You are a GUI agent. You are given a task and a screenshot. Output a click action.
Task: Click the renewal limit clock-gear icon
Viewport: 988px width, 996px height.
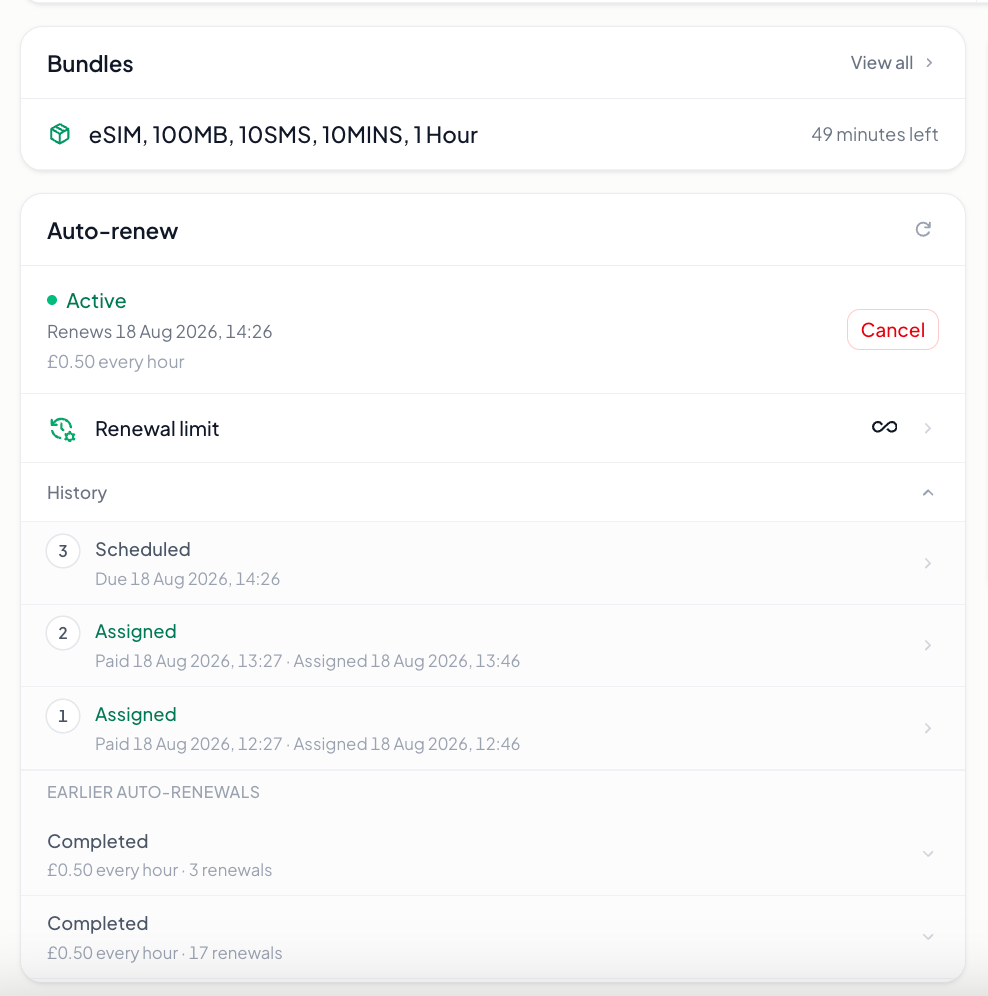click(x=62, y=429)
